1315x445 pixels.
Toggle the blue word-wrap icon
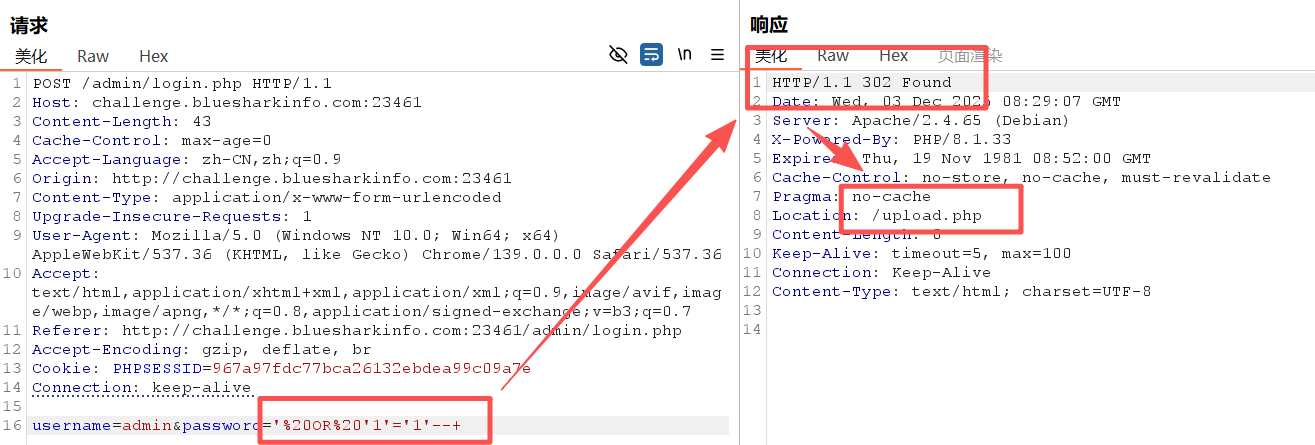652,55
